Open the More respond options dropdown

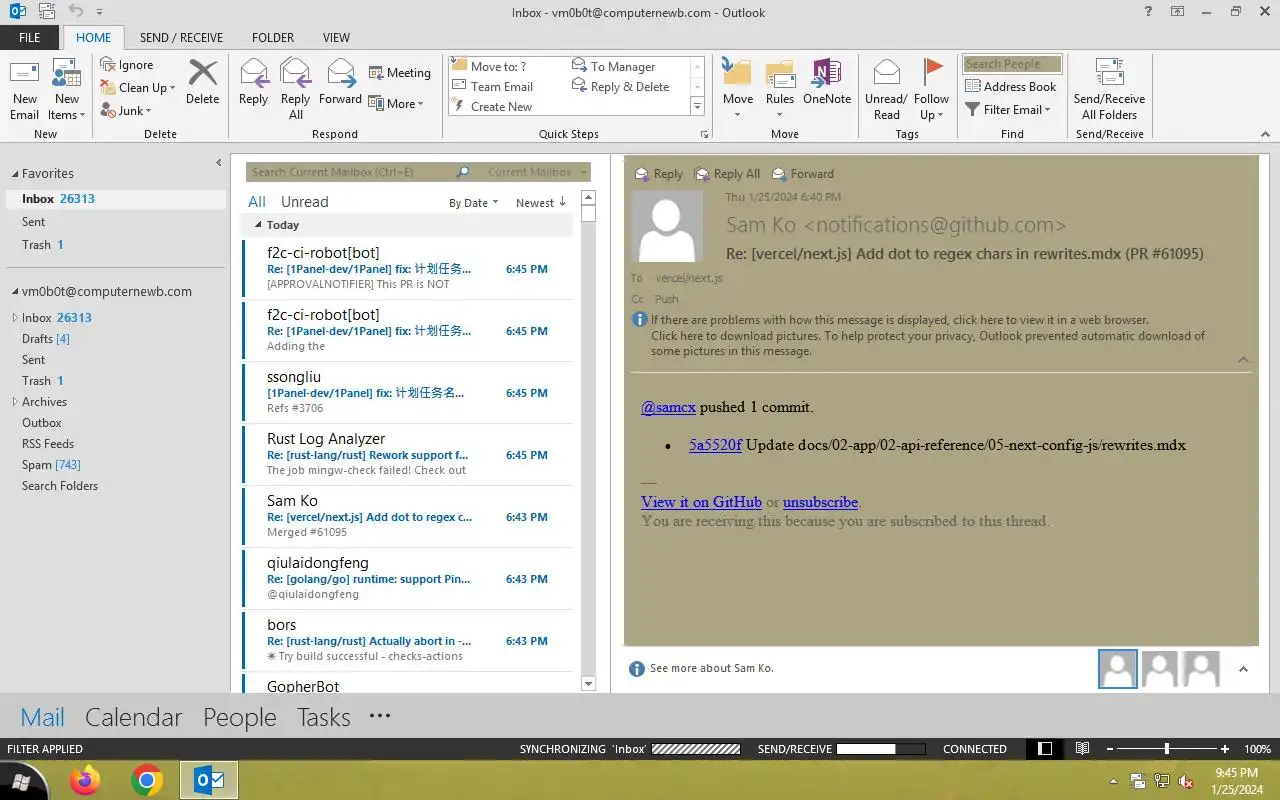click(396, 103)
